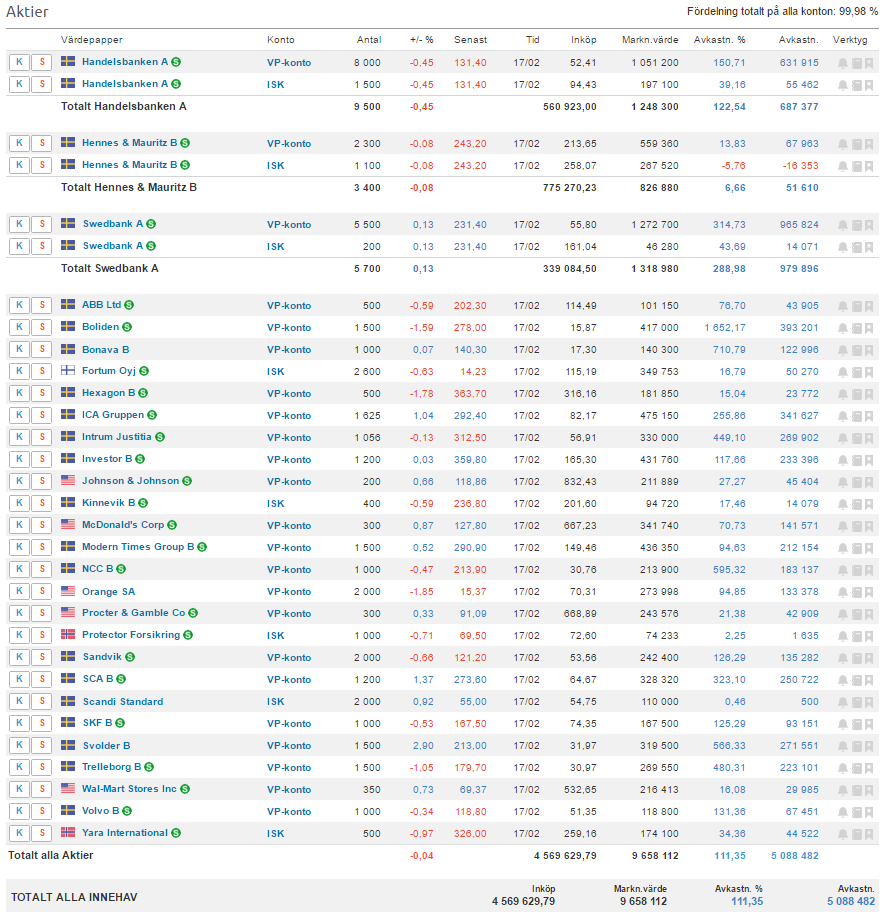The width and height of the screenshot is (891, 914).
Task: Set alert bell for Volvo B
Action: coord(843,812)
